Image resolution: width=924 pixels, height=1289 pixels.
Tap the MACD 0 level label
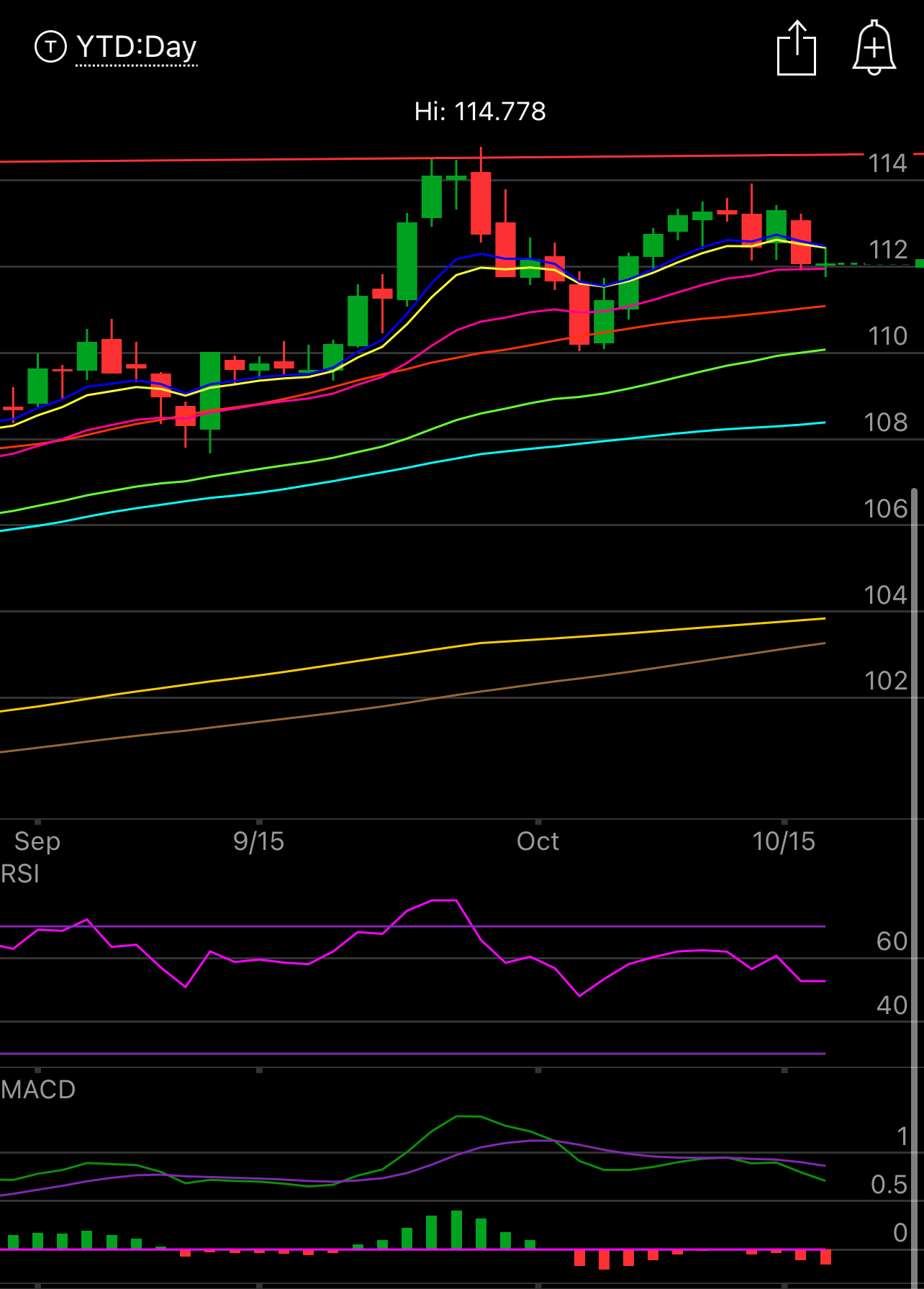900,1233
